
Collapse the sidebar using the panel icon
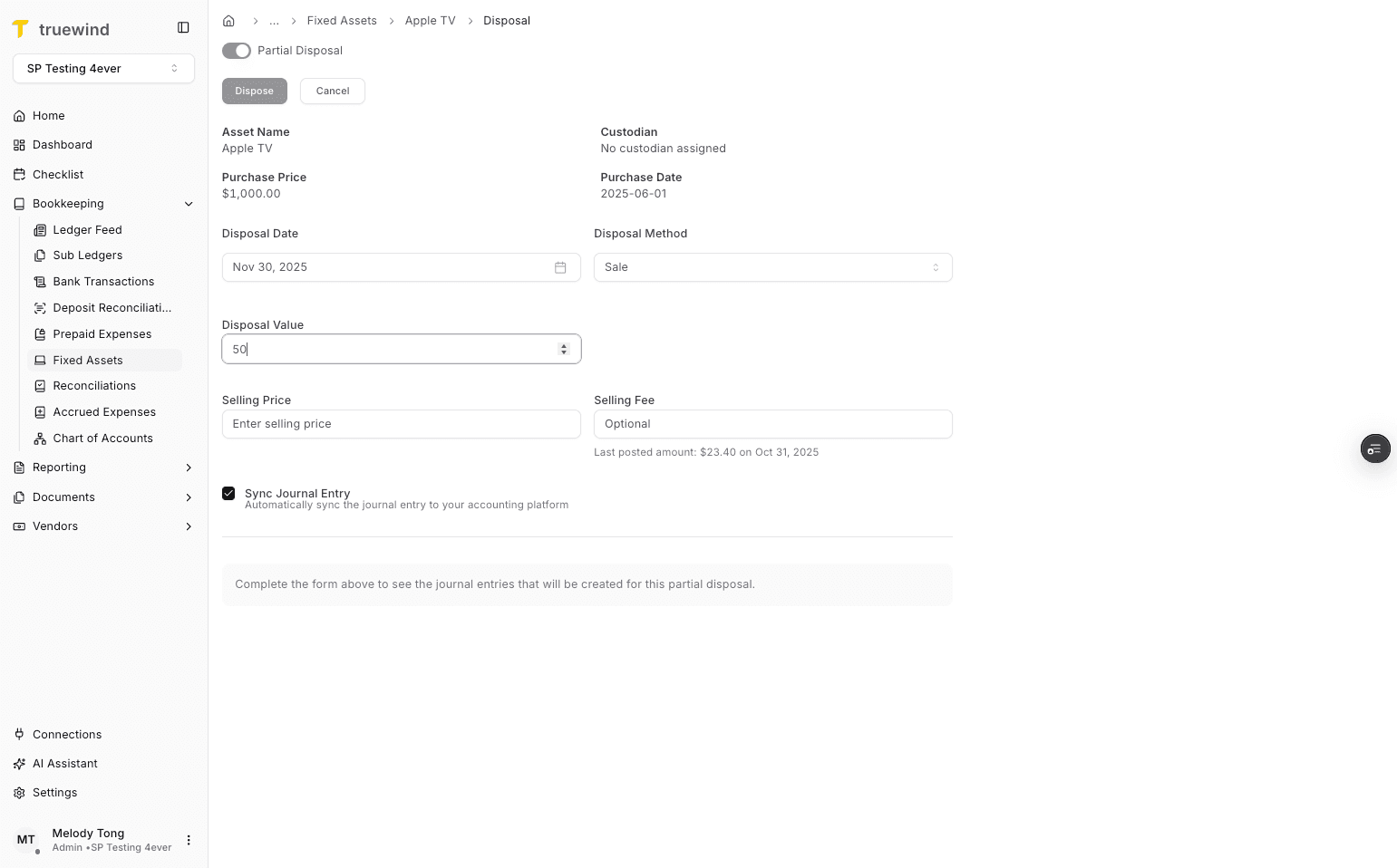[x=183, y=27]
